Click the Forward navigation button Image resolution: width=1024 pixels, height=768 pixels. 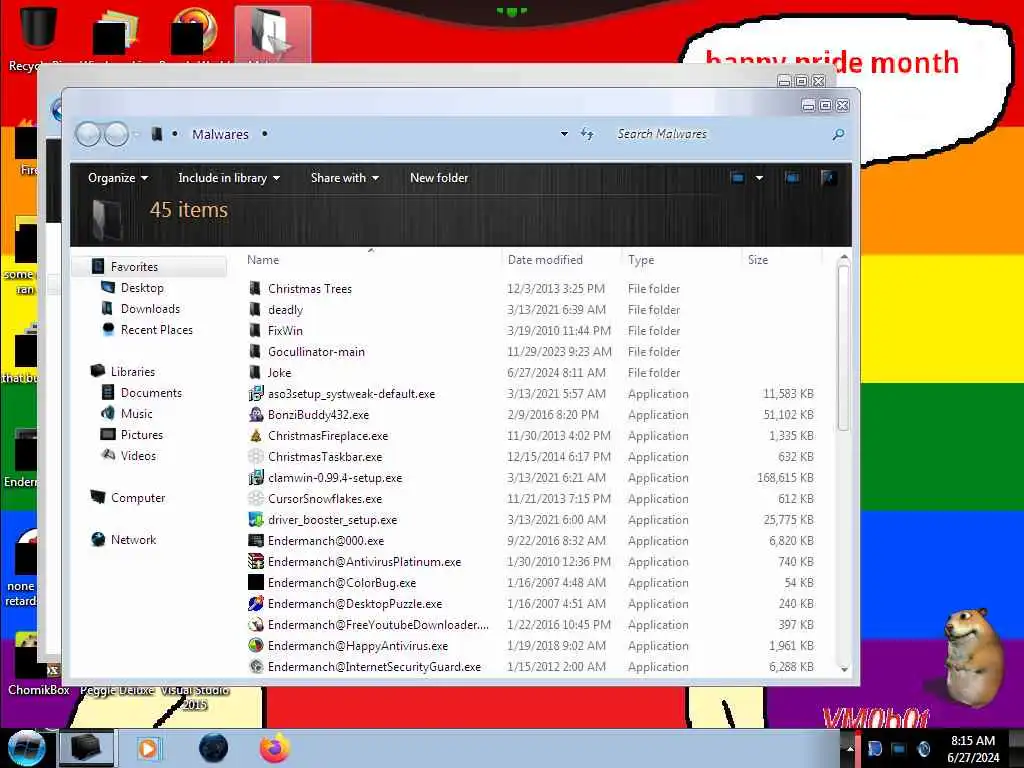[x=116, y=135]
